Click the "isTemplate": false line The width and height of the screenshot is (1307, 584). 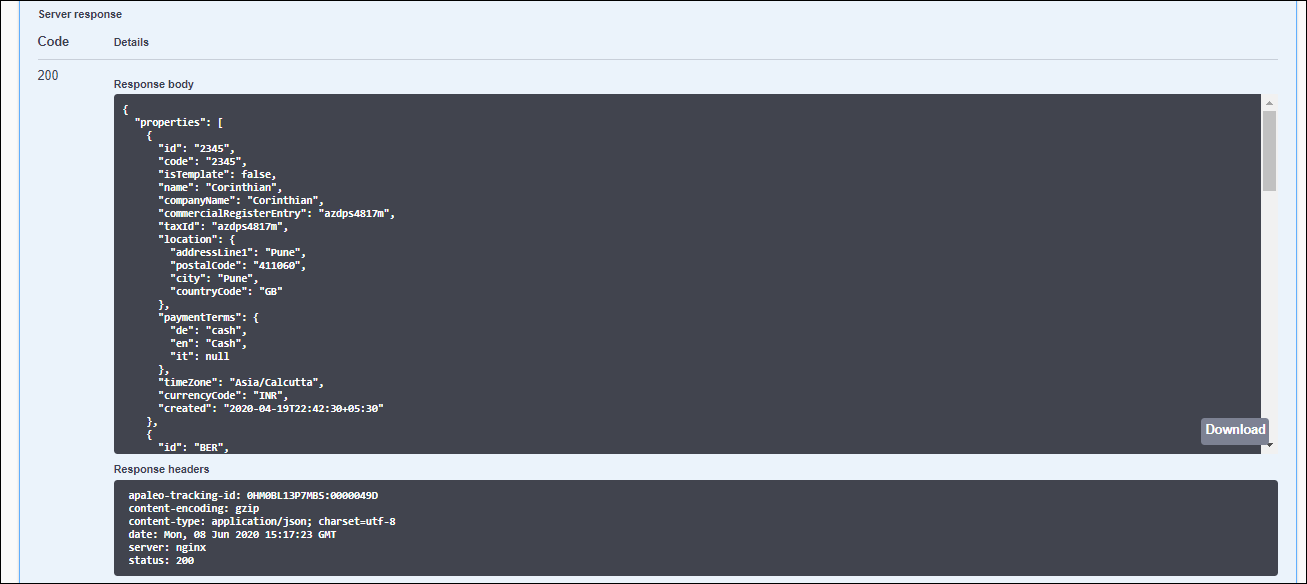point(217,174)
